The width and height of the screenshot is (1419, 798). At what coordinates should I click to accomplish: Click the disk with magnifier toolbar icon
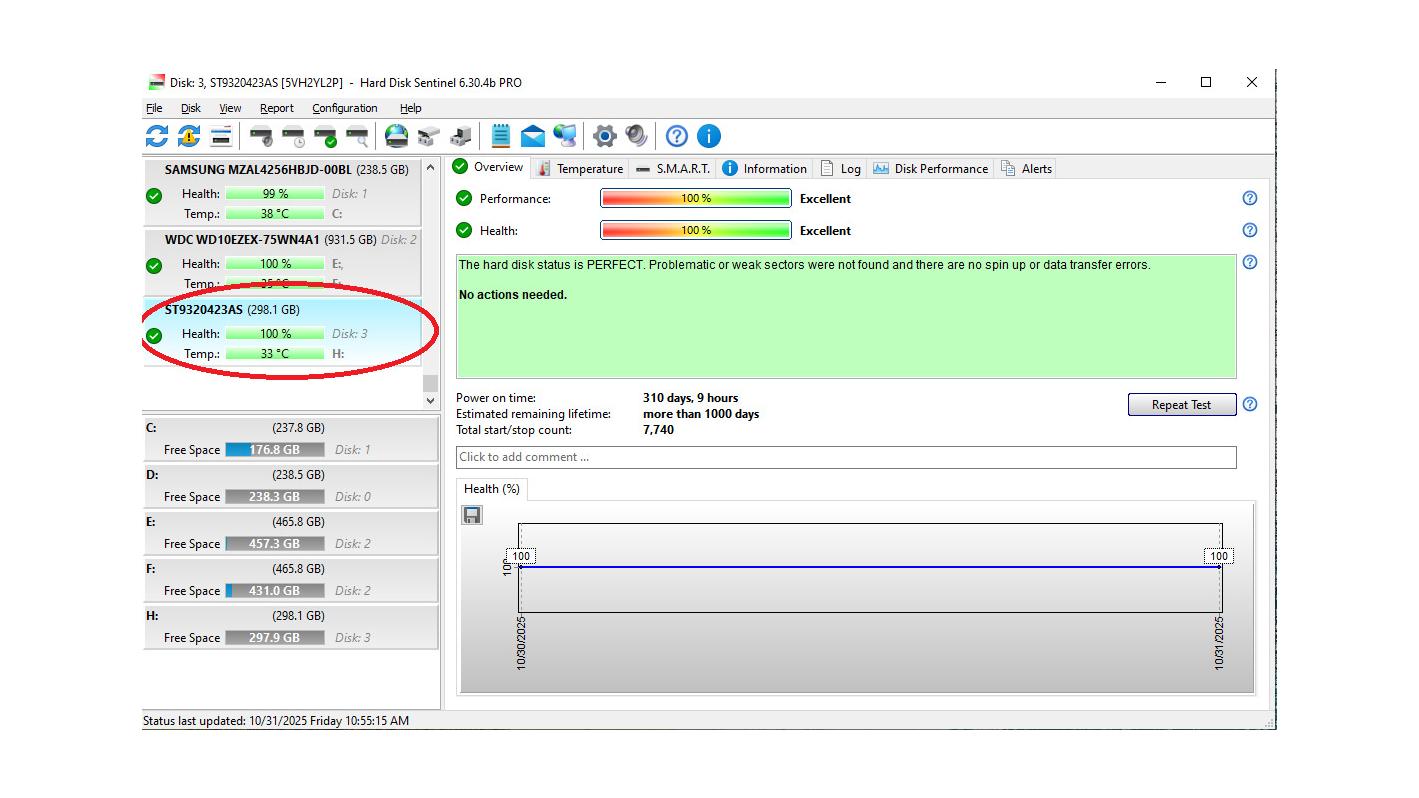tap(357, 136)
